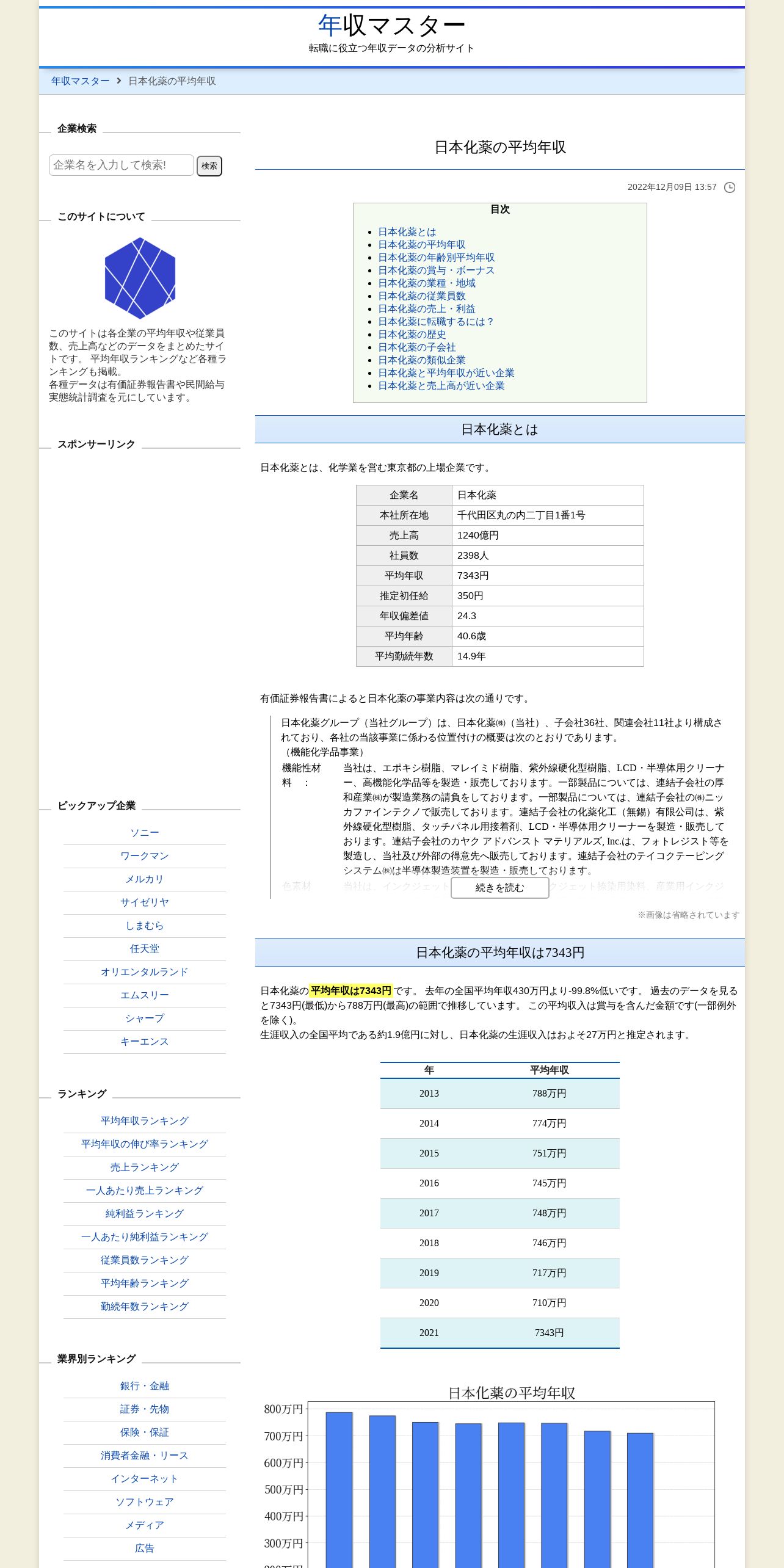
Task: View the 純利益ランキング page
Action: pos(145,1214)
